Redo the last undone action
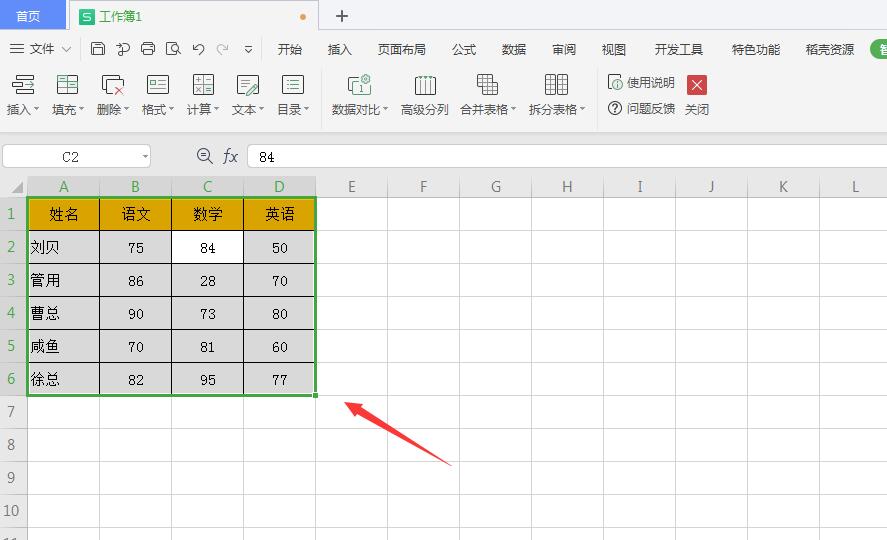 pyautogui.click(x=223, y=49)
